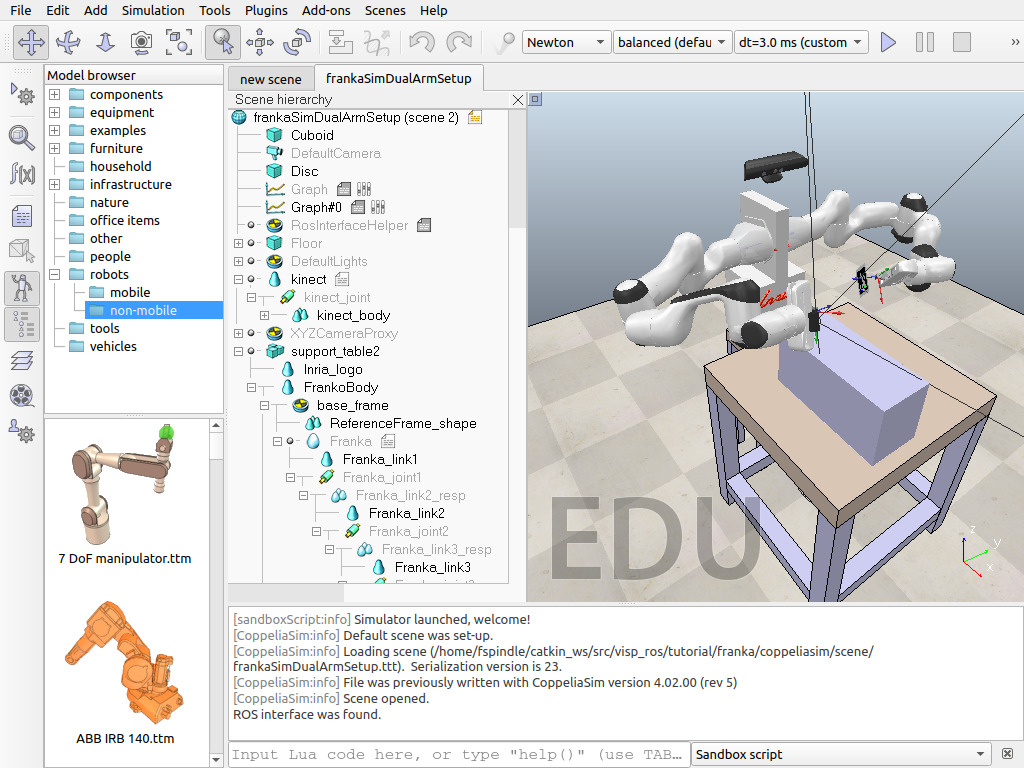This screenshot has height=768, width=1024.
Task: Open the calculation modules (f(x)) dialog
Action: coord(22,174)
